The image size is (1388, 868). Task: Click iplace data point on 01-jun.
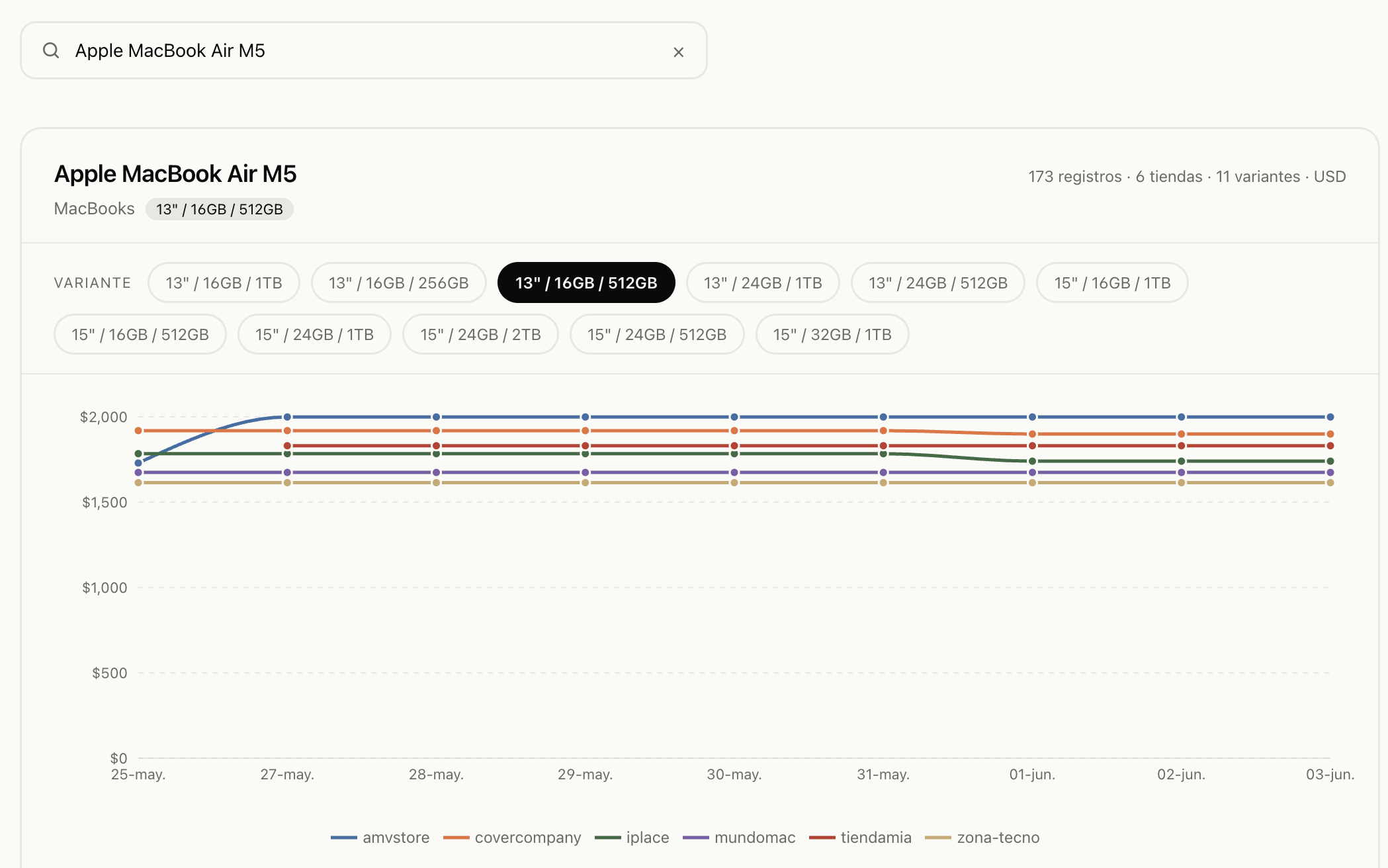(1032, 461)
